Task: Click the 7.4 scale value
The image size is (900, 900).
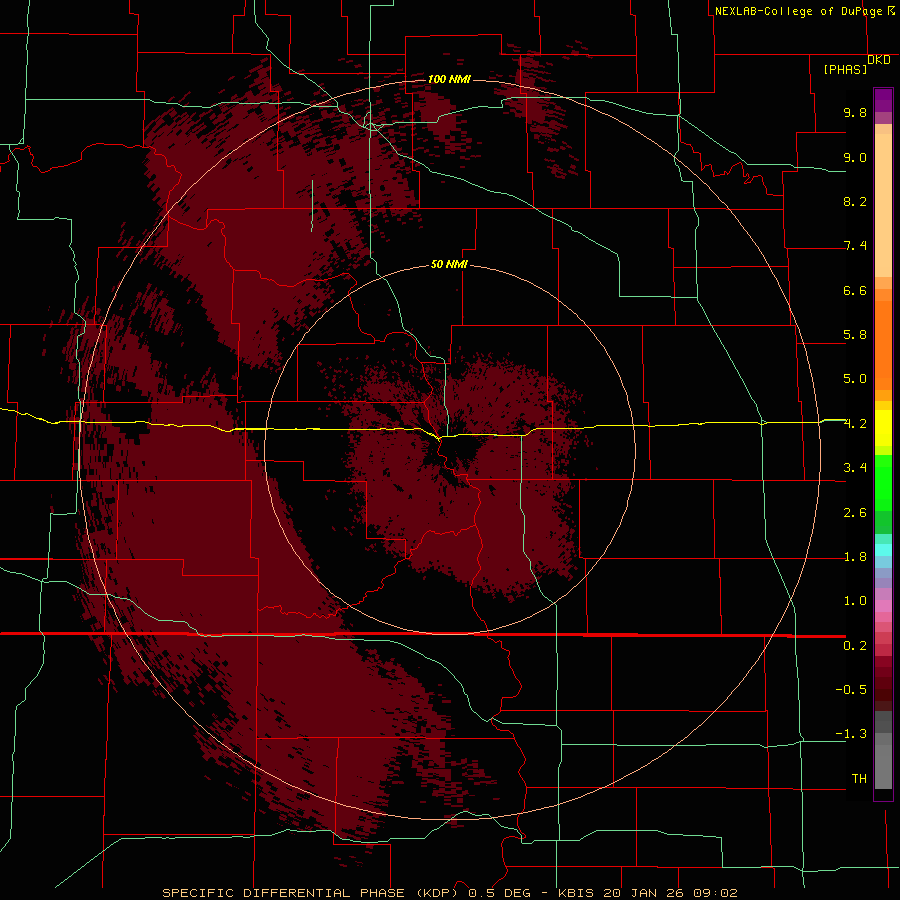Action: coord(855,246)
